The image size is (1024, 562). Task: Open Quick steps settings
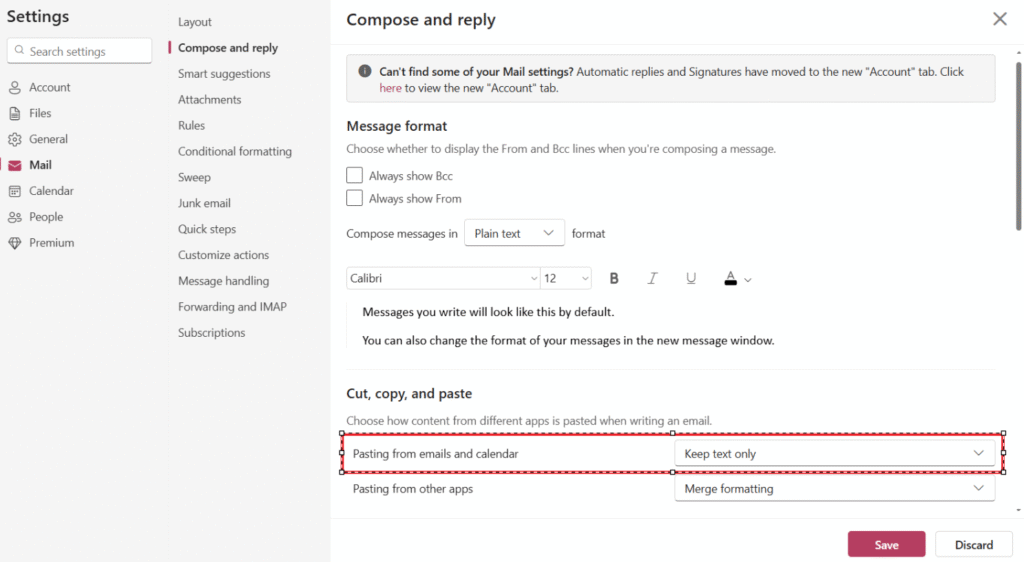(207, 229)
